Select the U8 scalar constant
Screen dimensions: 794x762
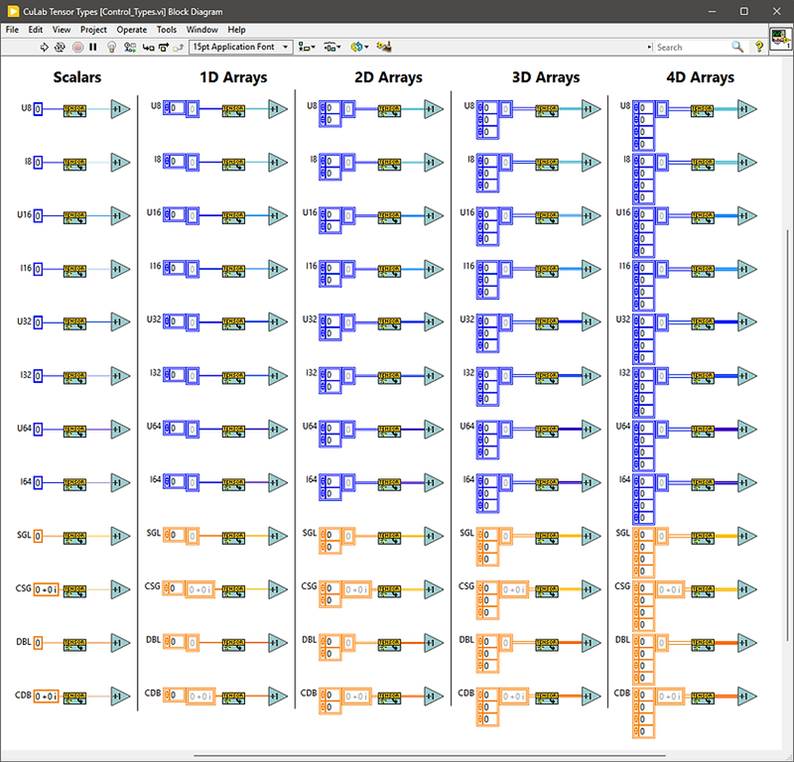(x=38, y=109)
